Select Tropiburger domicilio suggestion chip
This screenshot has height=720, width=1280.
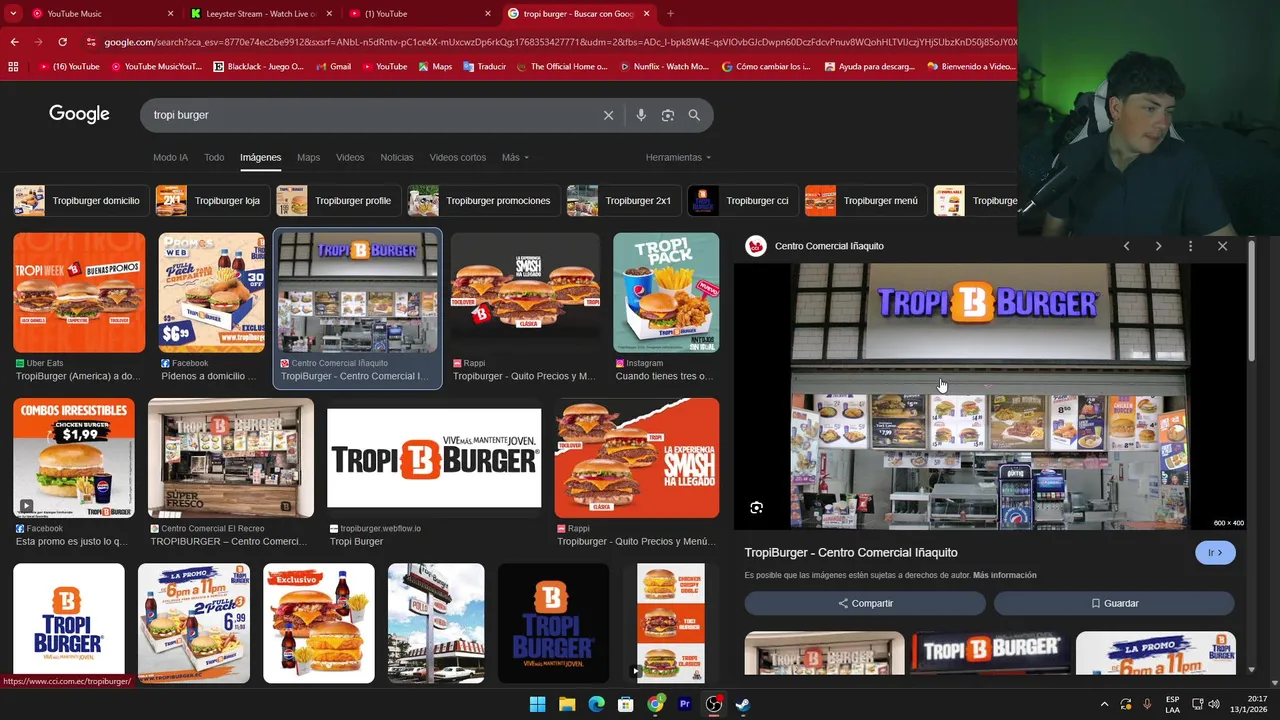pyautogui.click(x=81, y=200)
